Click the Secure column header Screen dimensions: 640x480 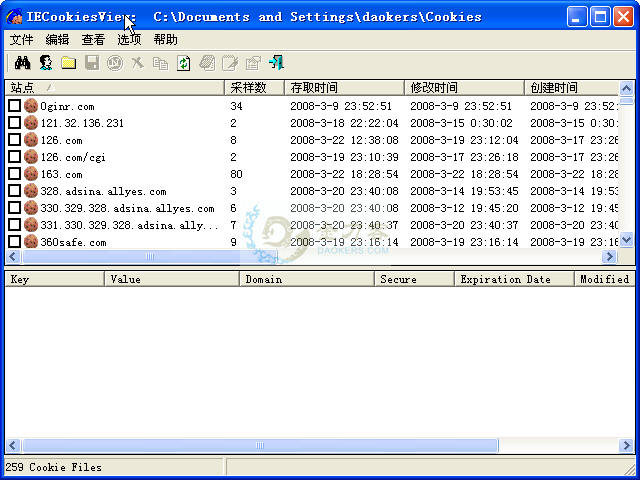coord(414,279)
